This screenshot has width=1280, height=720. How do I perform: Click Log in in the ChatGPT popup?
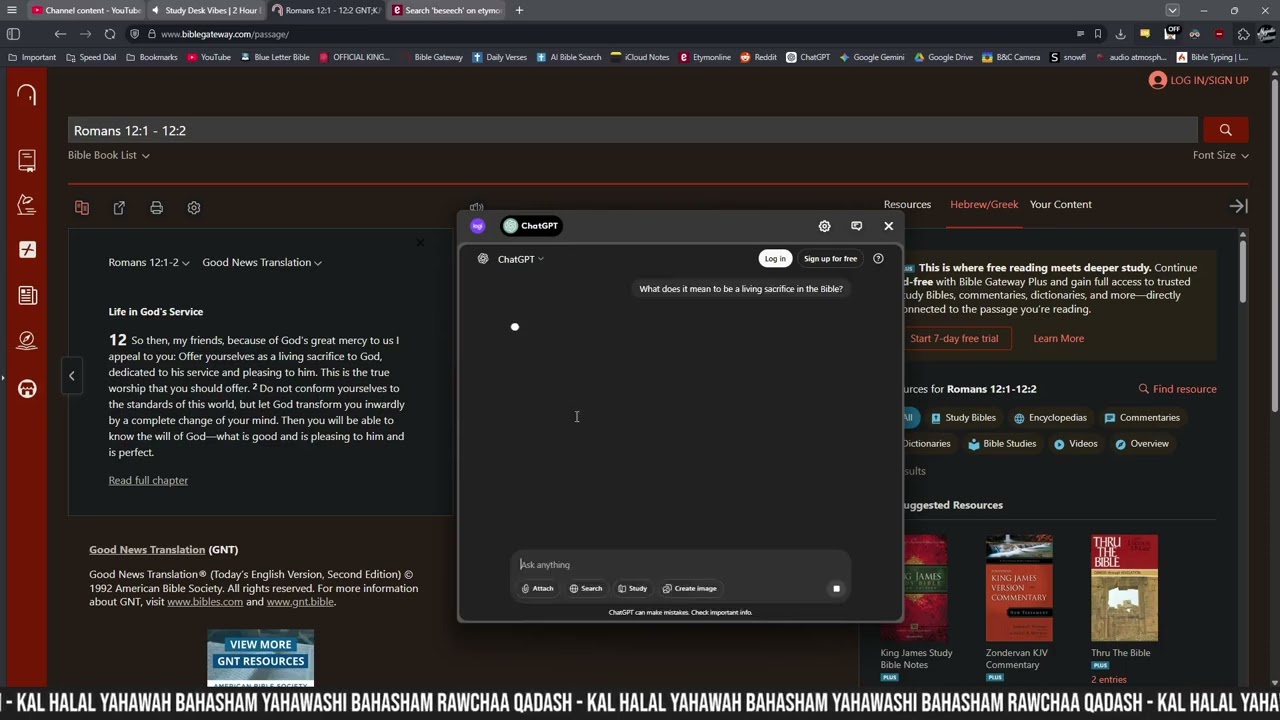tap(775, 259)
